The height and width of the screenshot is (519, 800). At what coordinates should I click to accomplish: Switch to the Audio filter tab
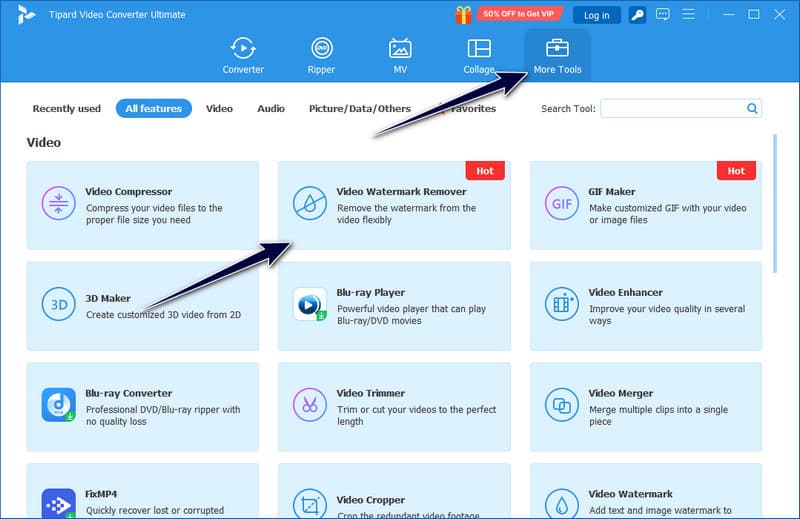tap(271, 109)
